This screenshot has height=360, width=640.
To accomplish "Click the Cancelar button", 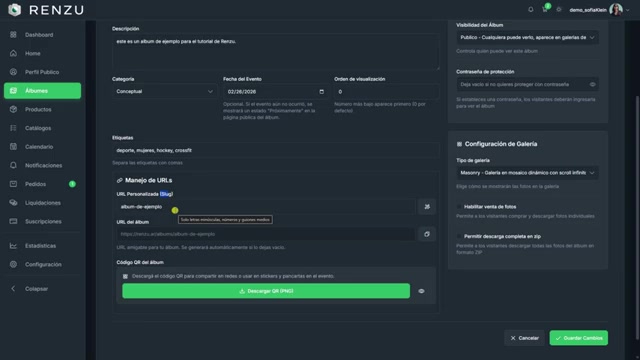I will tap(524, 338).
